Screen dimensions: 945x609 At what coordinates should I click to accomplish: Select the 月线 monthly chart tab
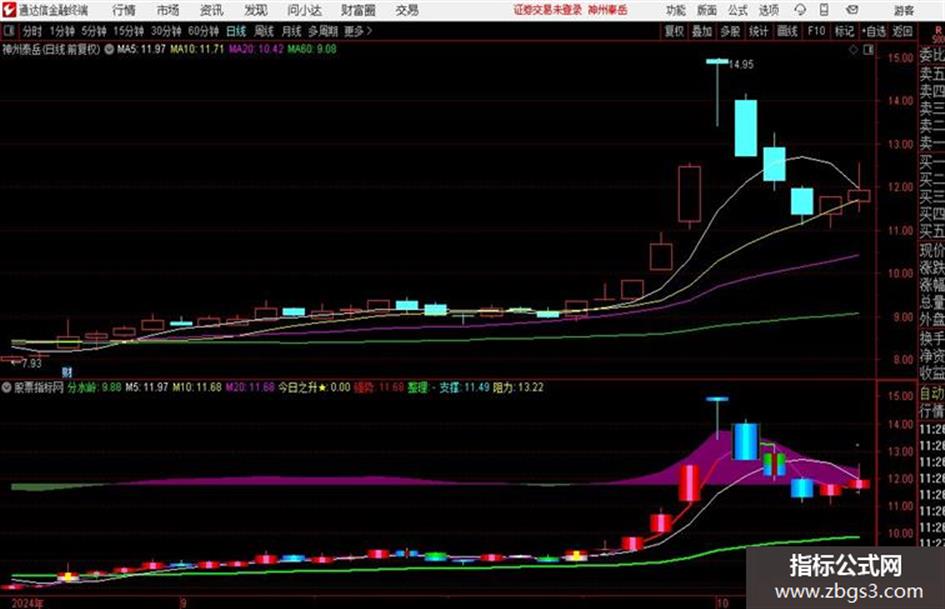point(292,31)
